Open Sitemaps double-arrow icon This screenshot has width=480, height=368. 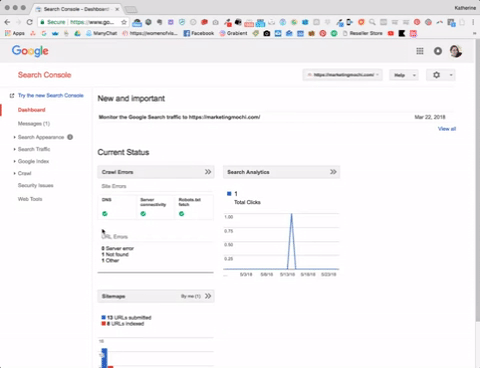[208, 296]
